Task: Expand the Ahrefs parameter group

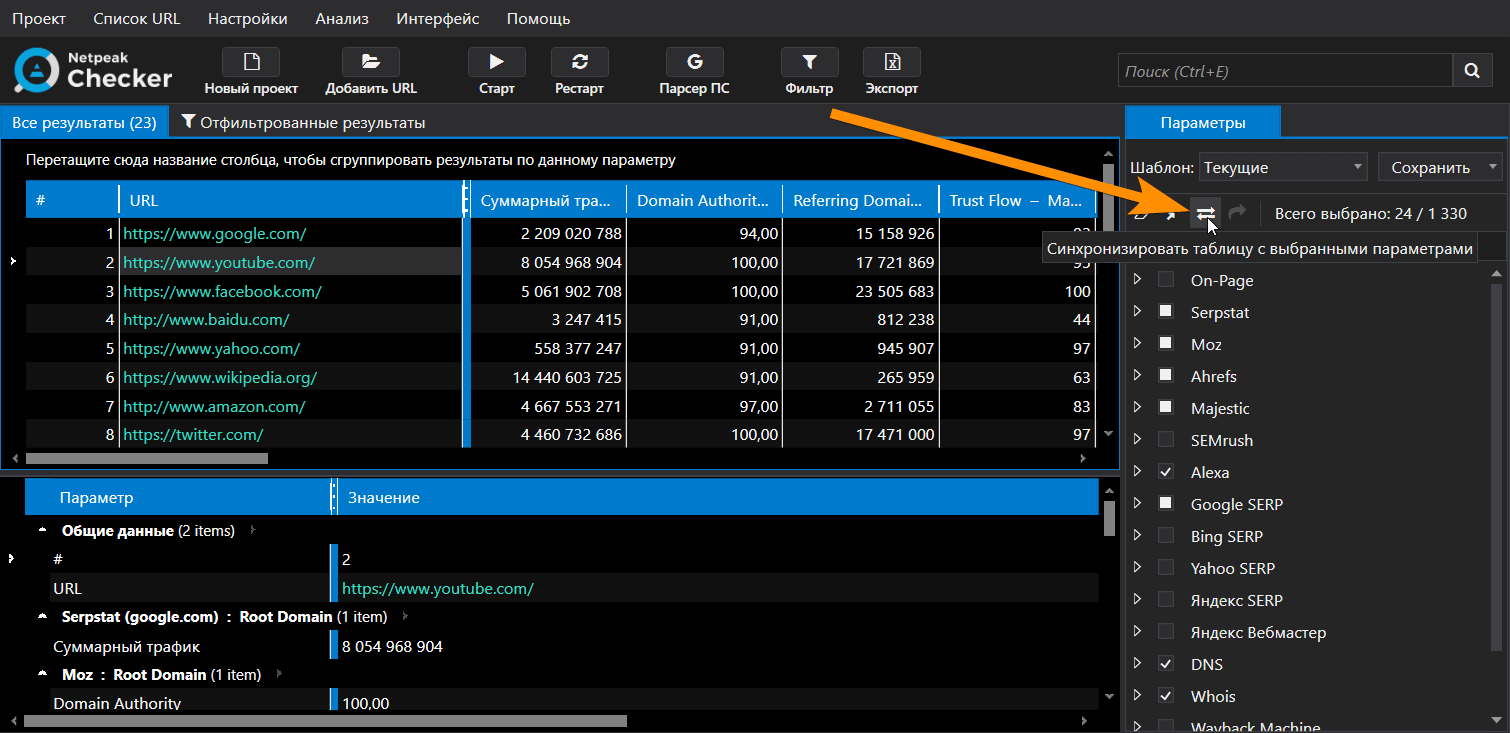Action: [x=1137, y=376]
